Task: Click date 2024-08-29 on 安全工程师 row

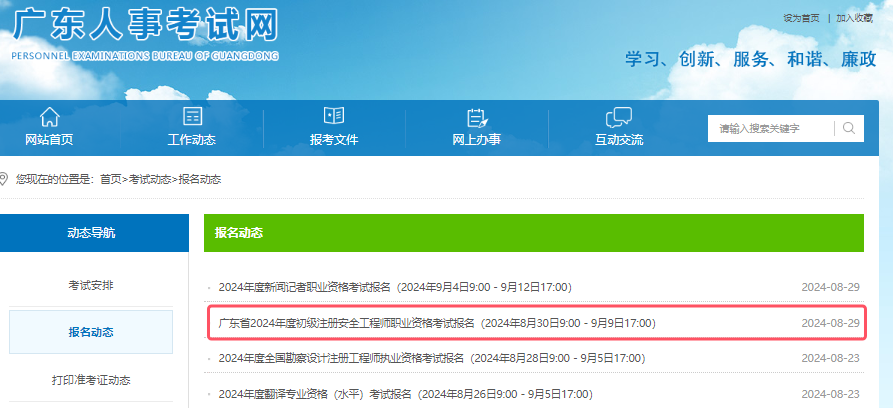Action: coord(830,323)
